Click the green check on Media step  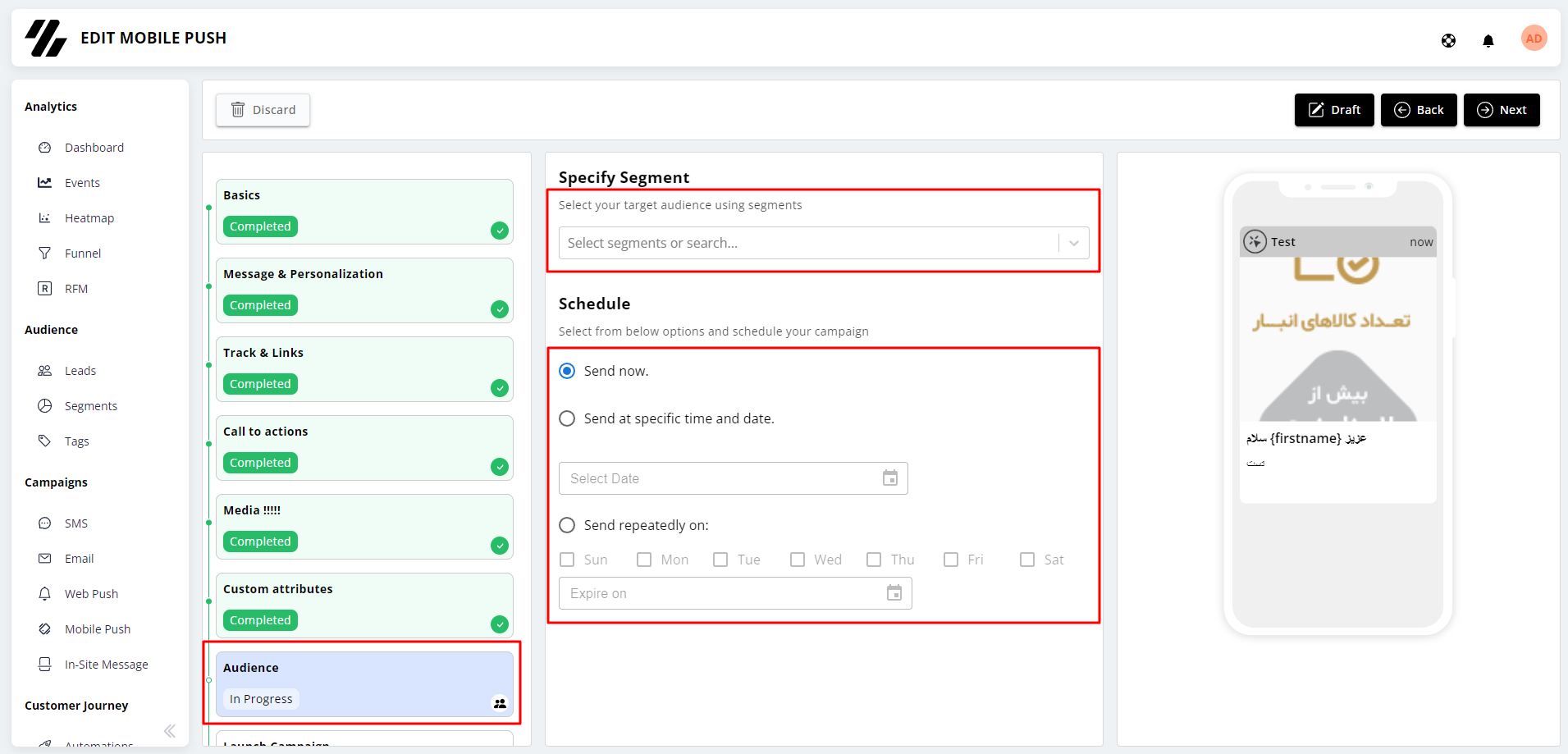pyautogui.click(x=500, y=546)
